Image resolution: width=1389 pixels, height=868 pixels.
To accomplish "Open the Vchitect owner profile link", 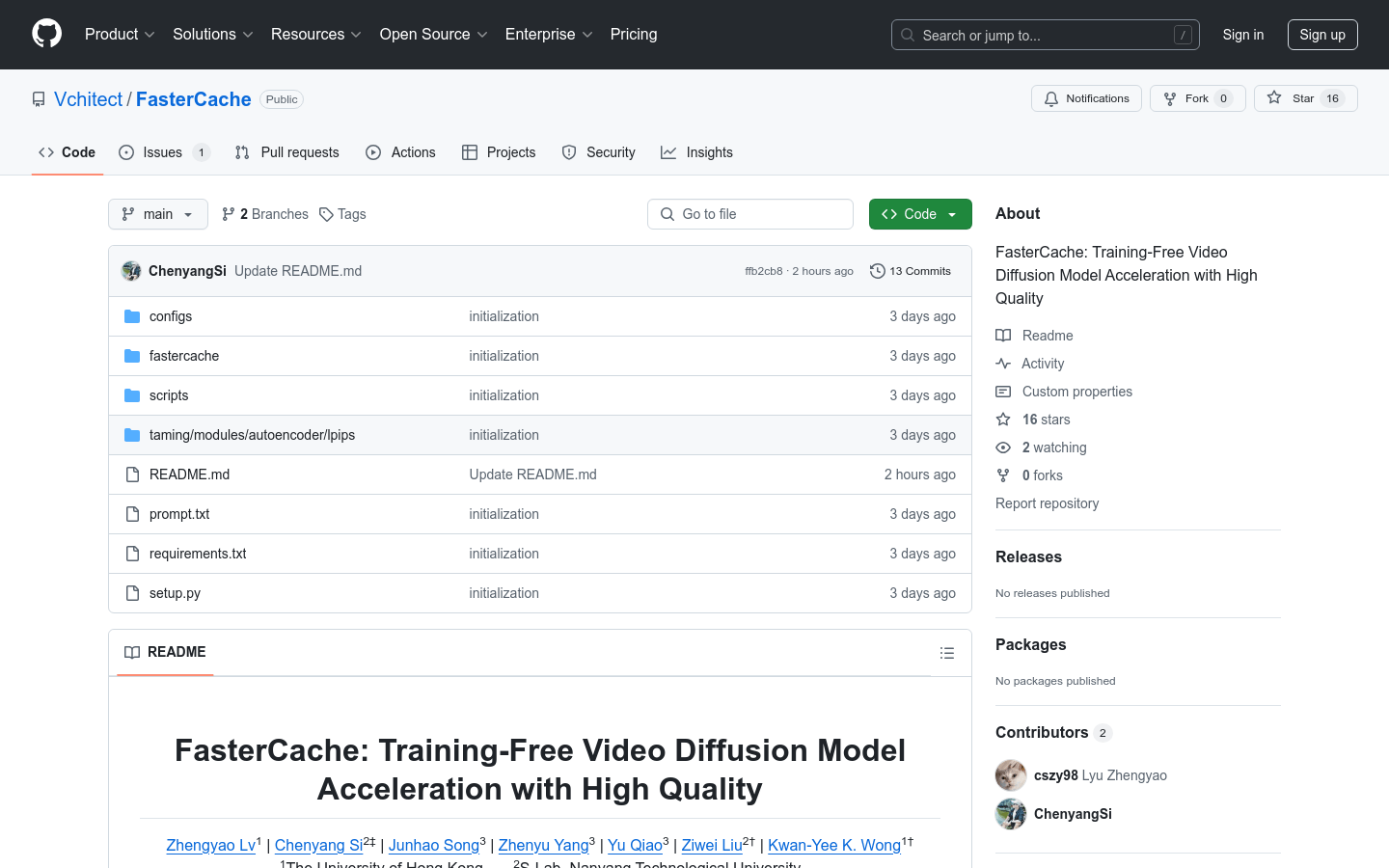I will (x=89, y=99).
